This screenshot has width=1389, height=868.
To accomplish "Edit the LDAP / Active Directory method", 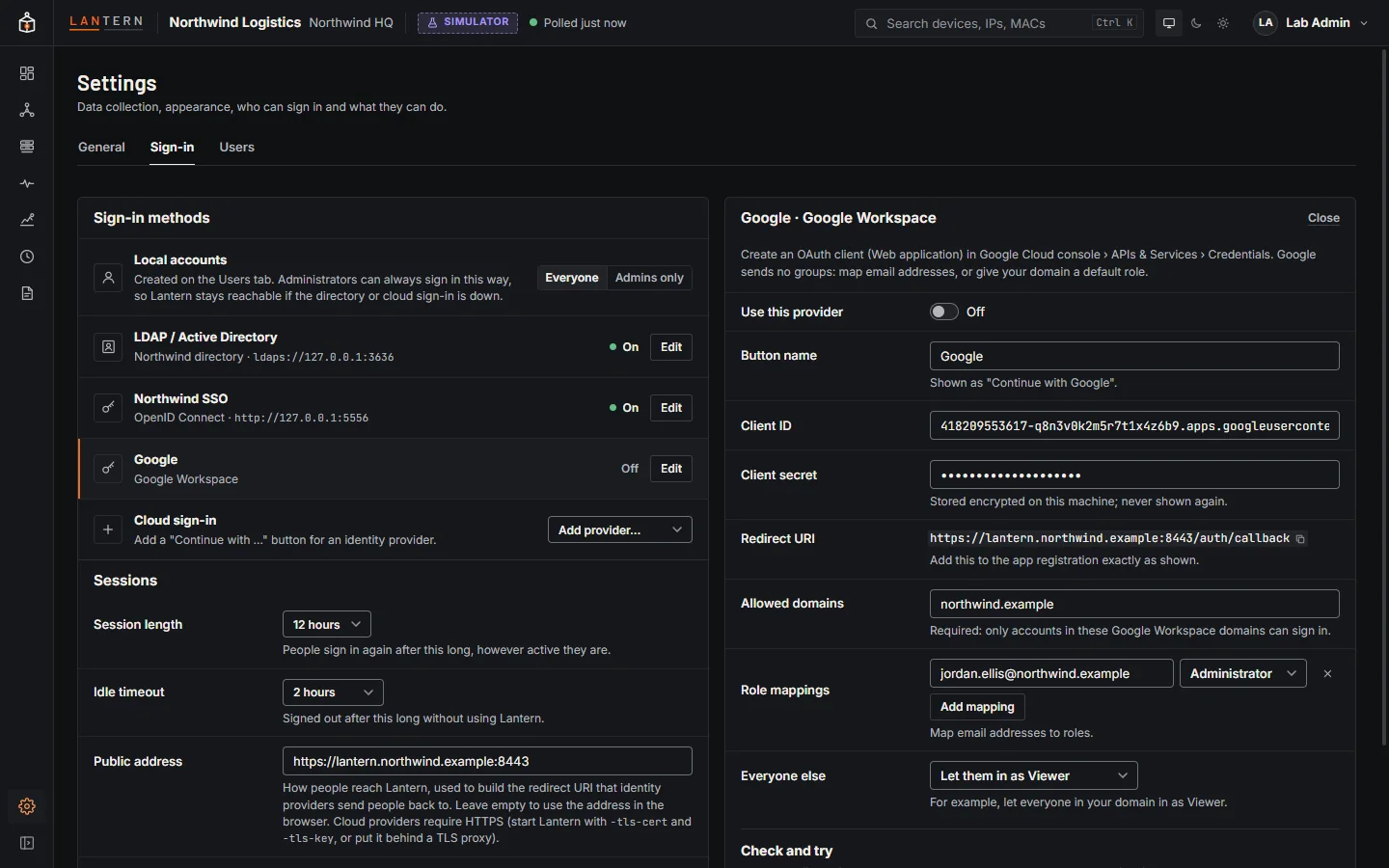I will [671, 347].
